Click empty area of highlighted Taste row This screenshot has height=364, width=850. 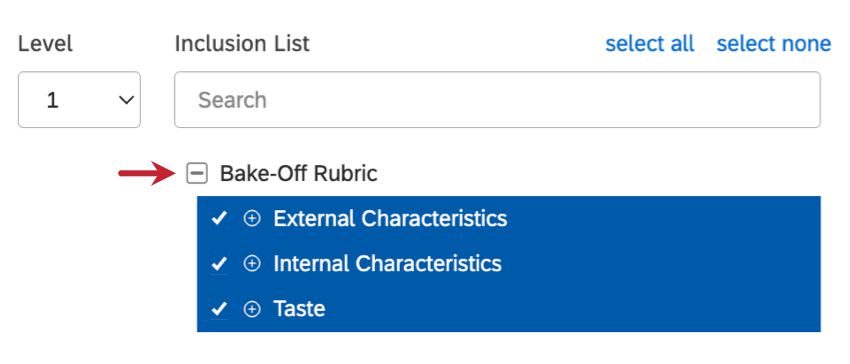pos(569,309)
